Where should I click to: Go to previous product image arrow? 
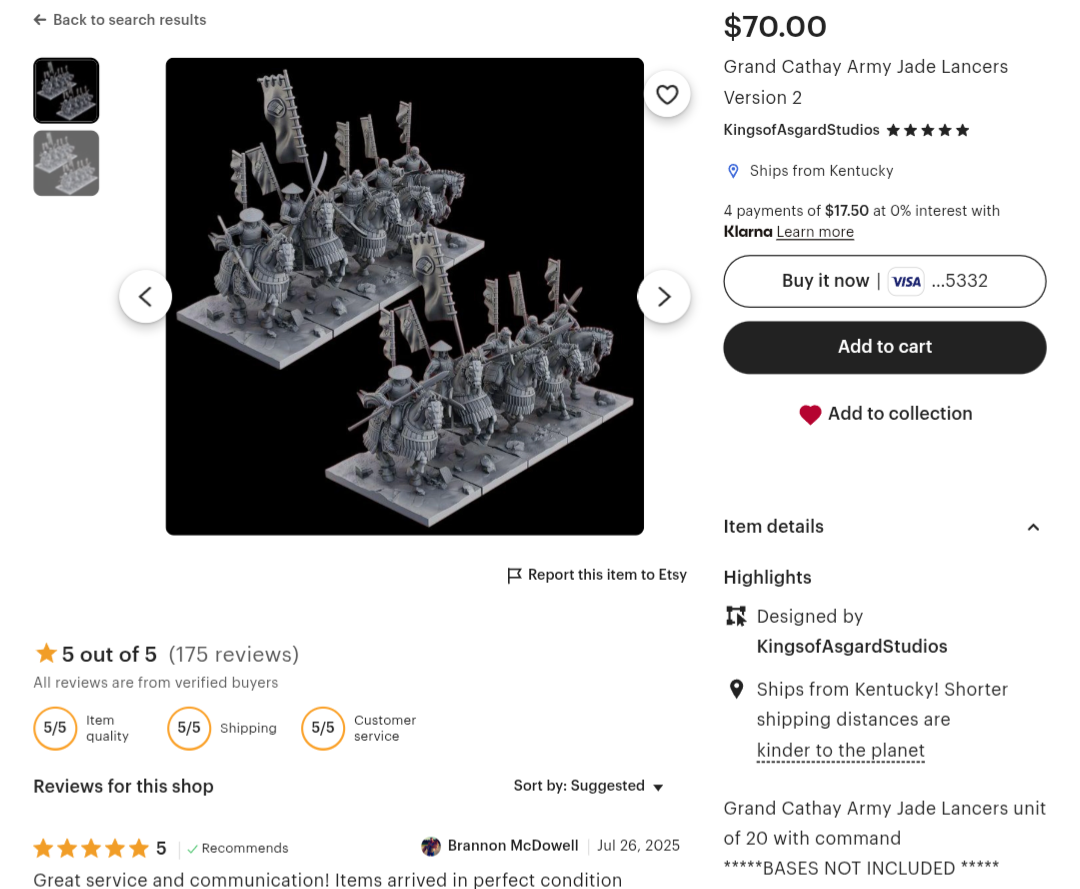coord(146,296)
